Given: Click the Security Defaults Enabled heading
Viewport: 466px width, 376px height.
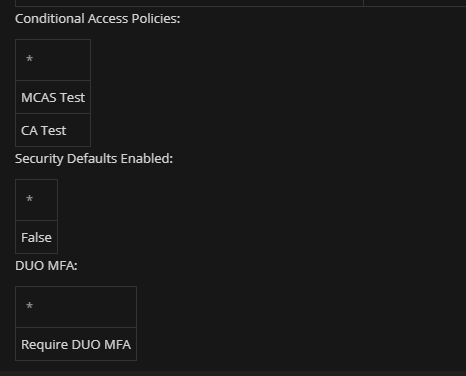Looking at the screenshot, I should [x=94, y=159].
